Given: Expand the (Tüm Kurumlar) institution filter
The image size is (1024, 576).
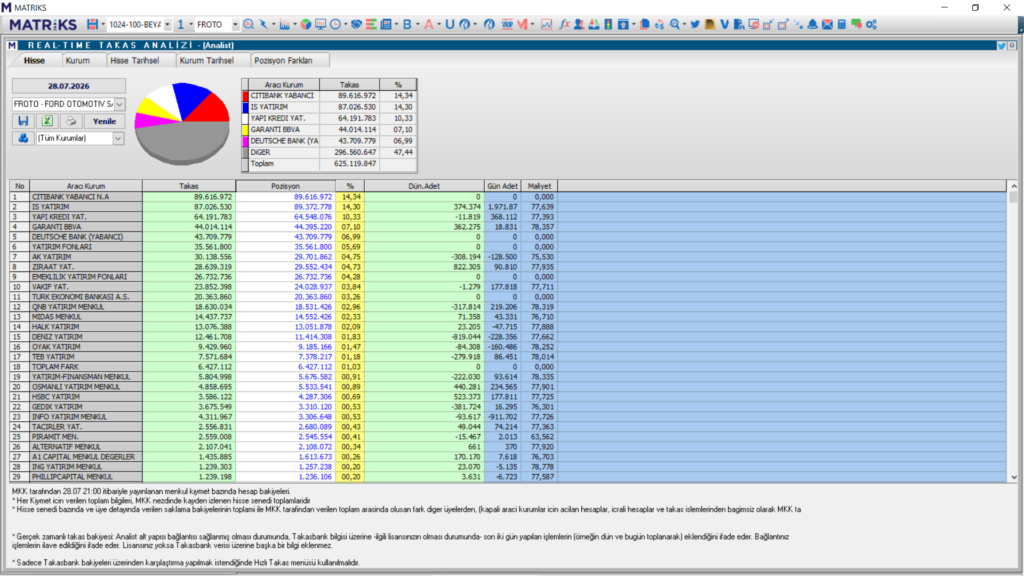Looking at the screenshot, I should (118, 138).
